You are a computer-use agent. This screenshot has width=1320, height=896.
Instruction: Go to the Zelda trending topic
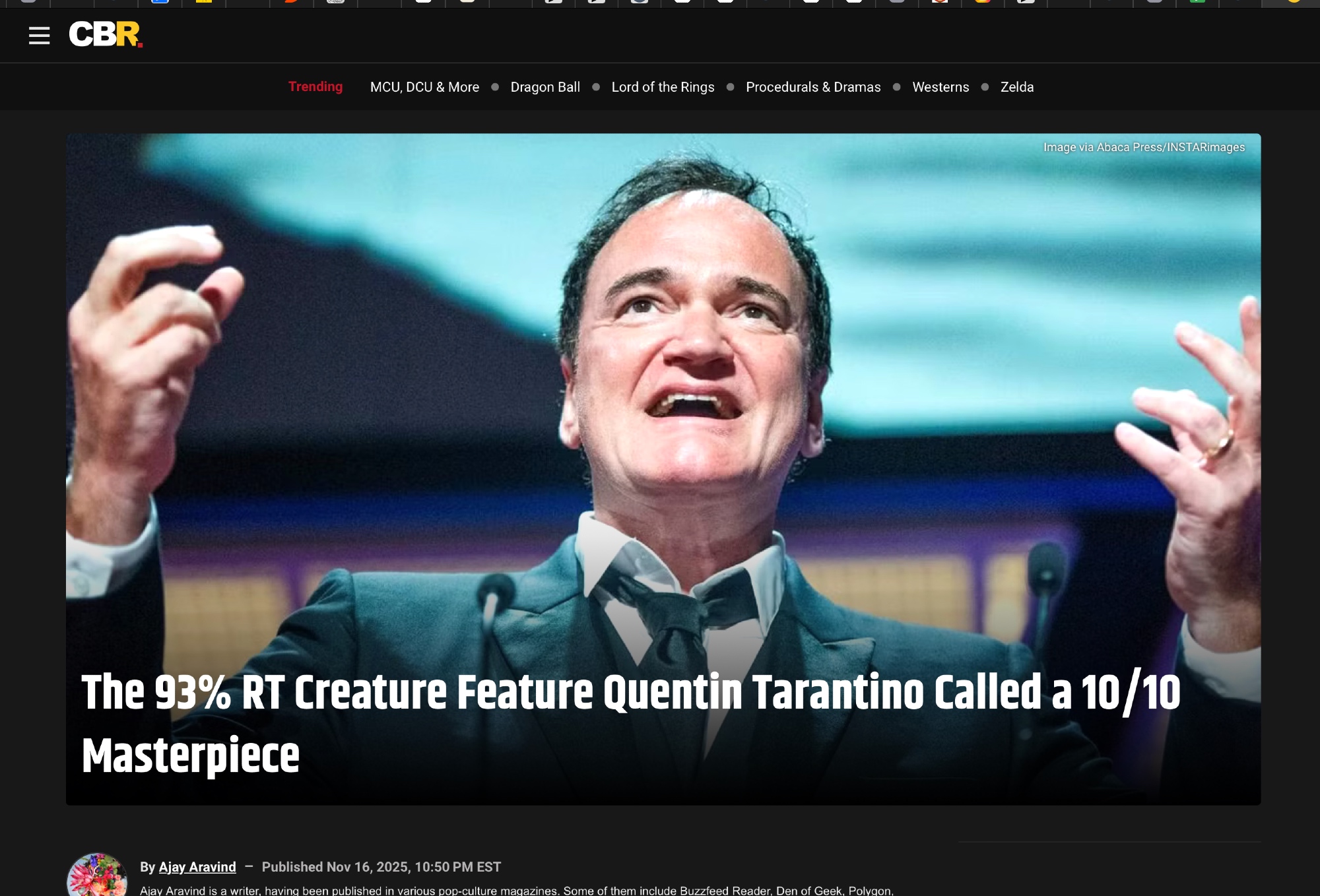[1017, 87]
